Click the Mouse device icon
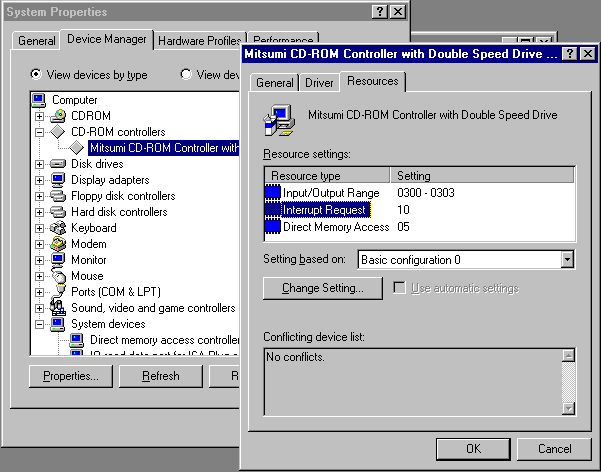This screenshot has height=472, width=601. (x=58, y=276)
